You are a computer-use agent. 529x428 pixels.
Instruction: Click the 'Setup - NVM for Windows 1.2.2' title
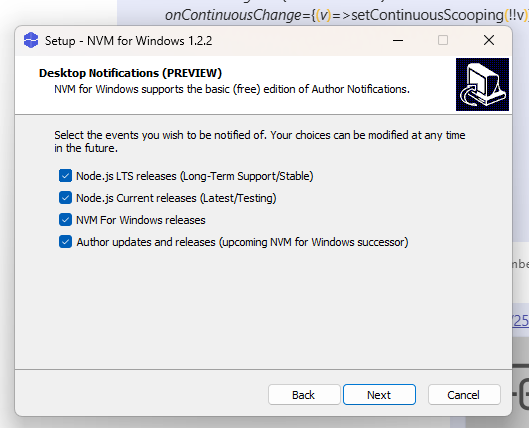(x=129, y=41)
